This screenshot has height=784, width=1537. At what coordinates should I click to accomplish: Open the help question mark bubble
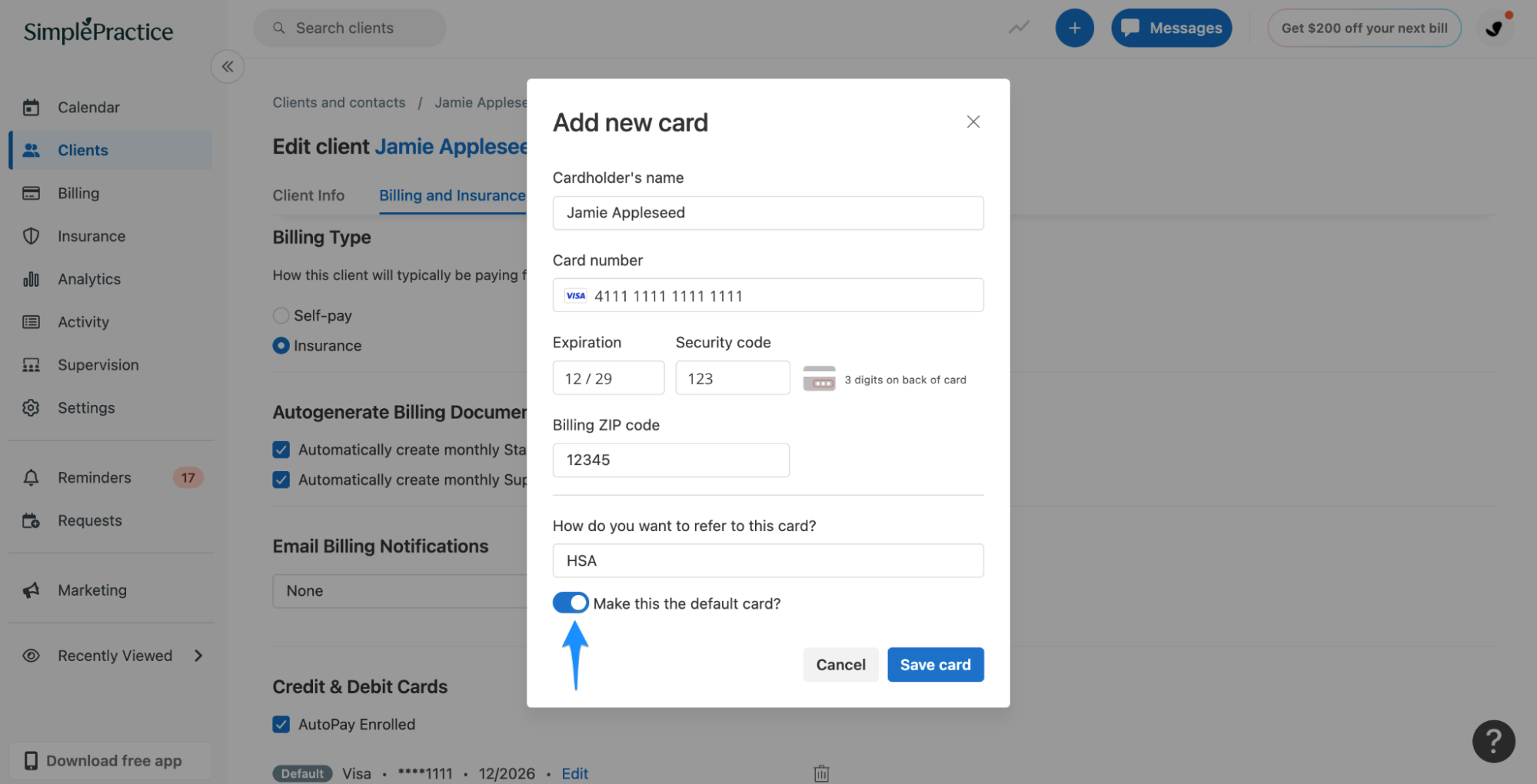(x=1492, y=741)
